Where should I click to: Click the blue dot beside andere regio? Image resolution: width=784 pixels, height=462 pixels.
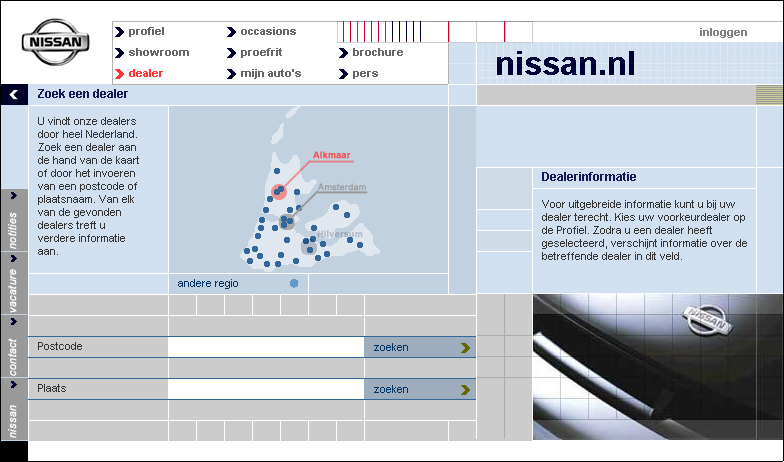point(294,284)
